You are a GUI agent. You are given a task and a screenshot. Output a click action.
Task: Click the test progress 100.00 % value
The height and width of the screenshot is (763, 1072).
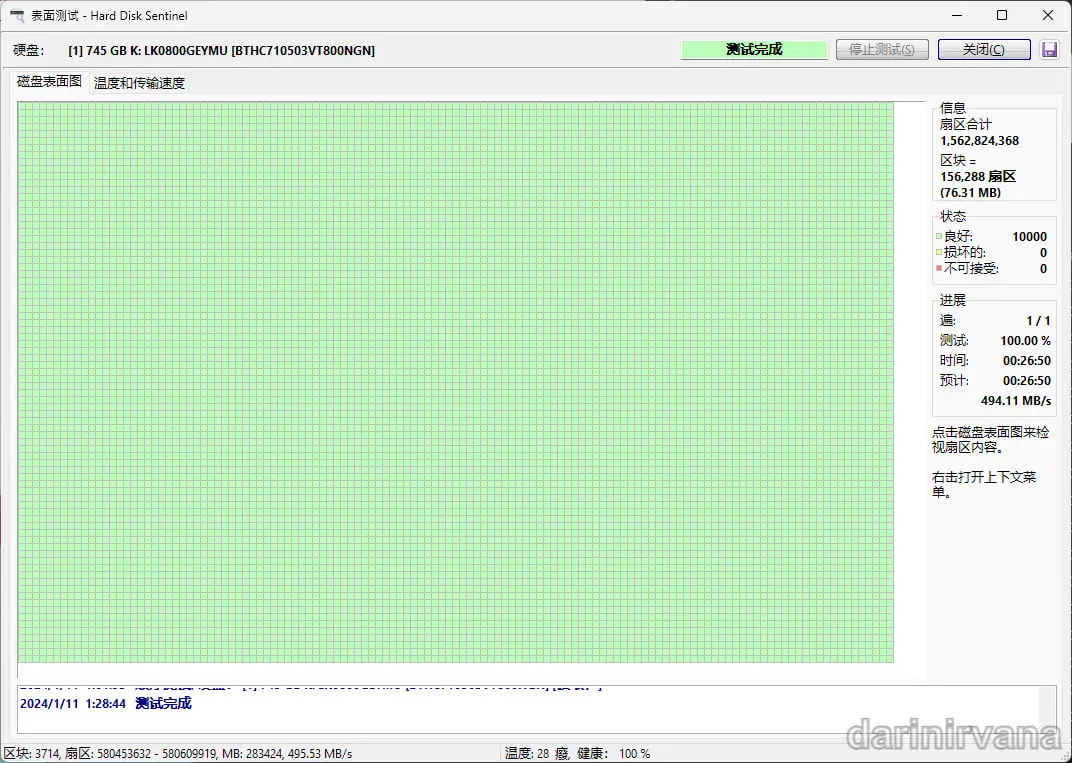(x=1026, y=340)
